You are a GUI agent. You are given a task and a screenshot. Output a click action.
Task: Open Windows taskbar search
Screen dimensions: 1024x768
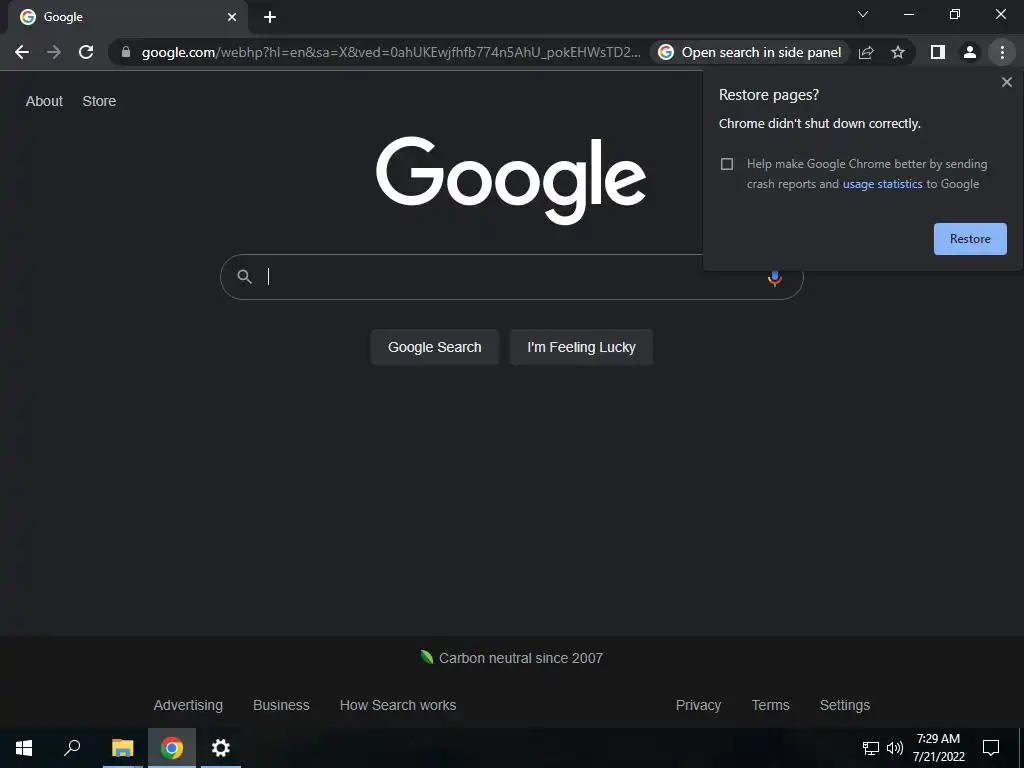[x=72, y=748]
